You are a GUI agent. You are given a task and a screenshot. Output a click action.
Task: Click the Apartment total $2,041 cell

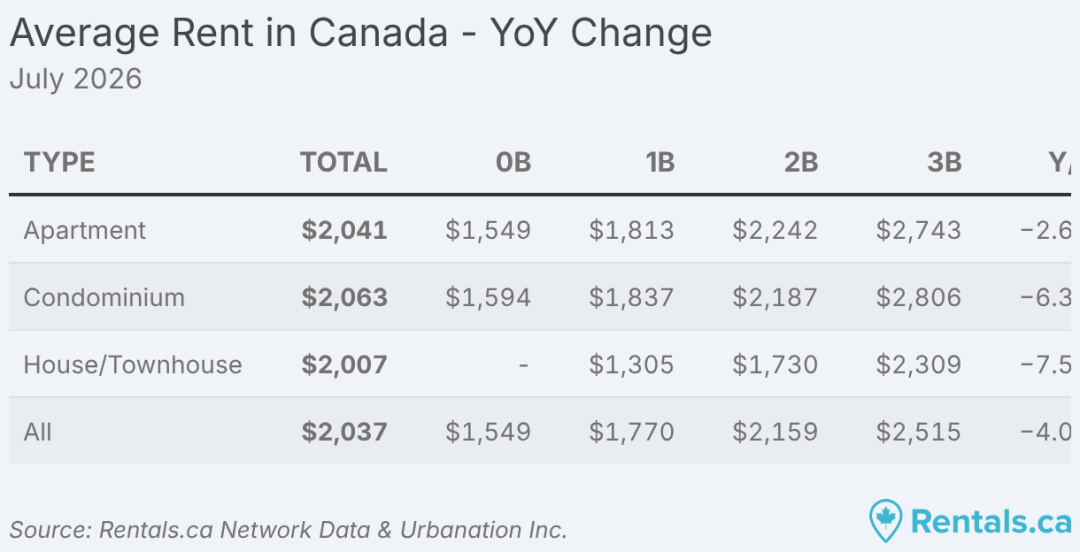tap(344, 230)
